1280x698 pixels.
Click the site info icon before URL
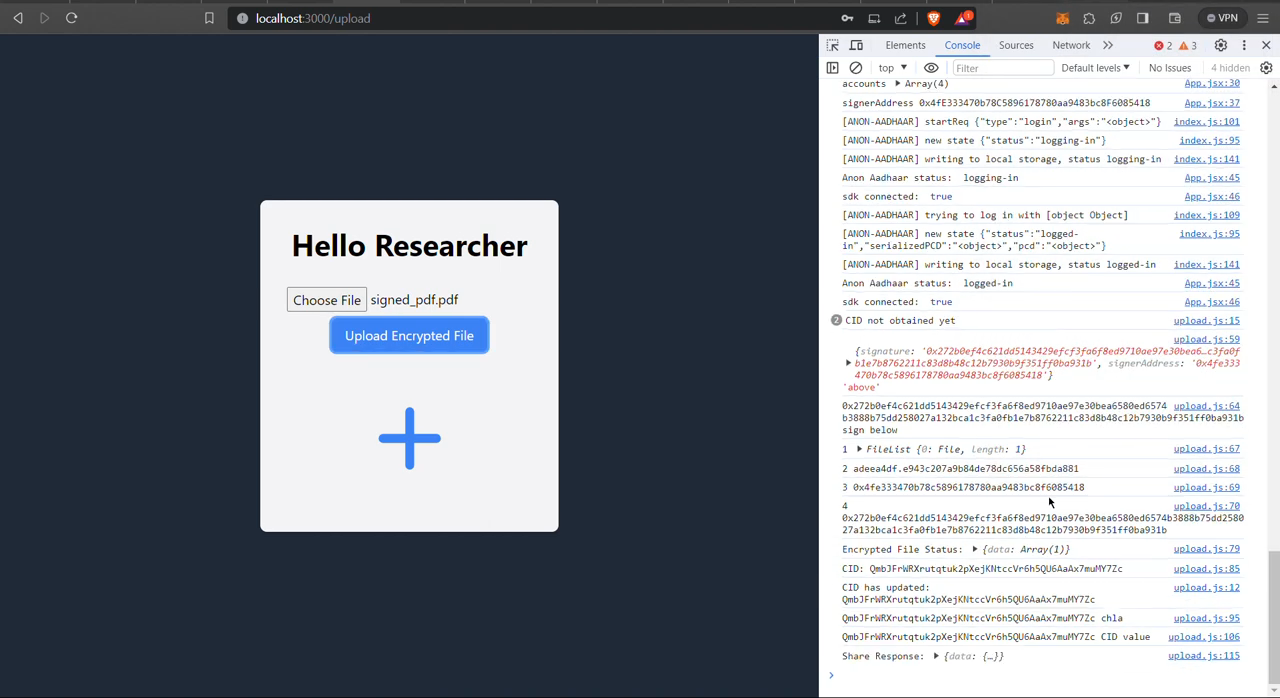click(243, 18)
